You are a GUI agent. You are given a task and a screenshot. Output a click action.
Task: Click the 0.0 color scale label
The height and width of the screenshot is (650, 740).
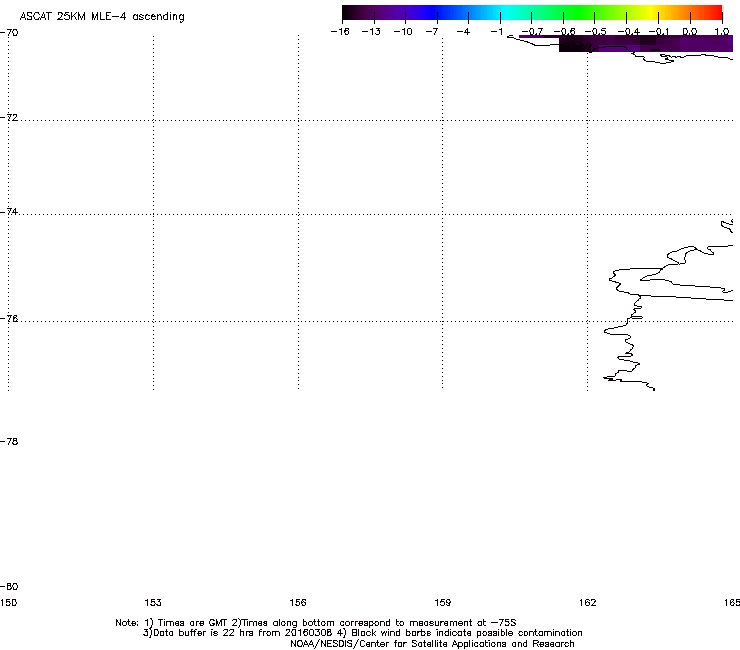click(690, 32)
